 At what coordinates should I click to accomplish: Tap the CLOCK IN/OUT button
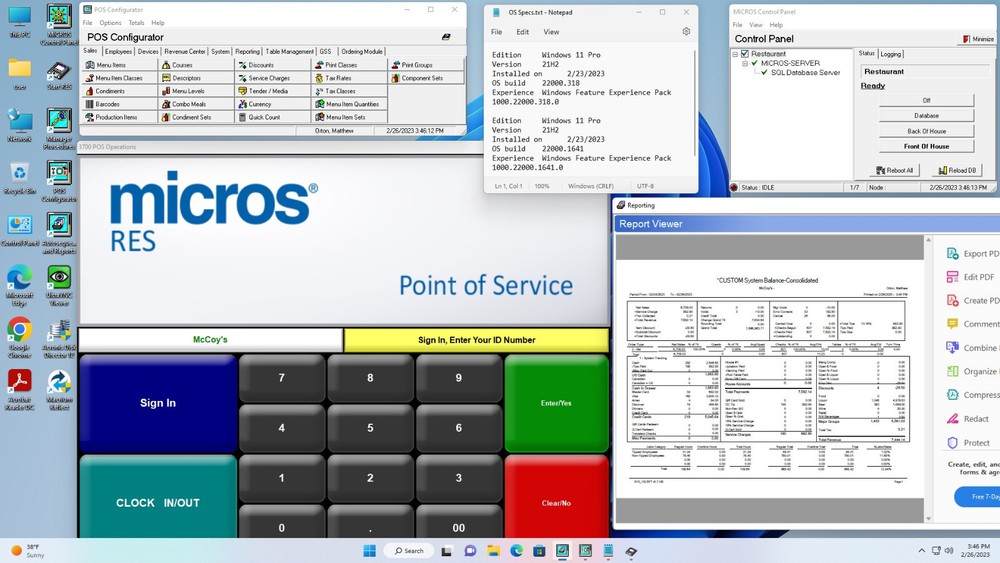[158, 497]
